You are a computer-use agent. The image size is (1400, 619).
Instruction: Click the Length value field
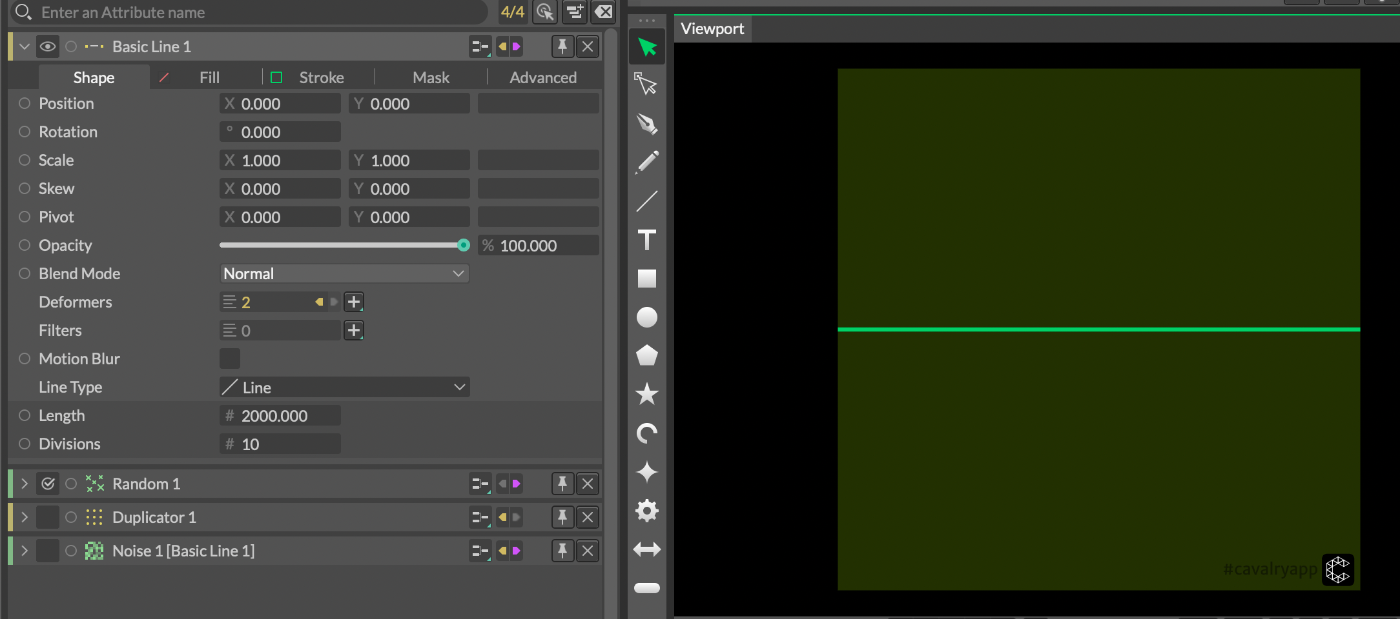click(280, 415)
